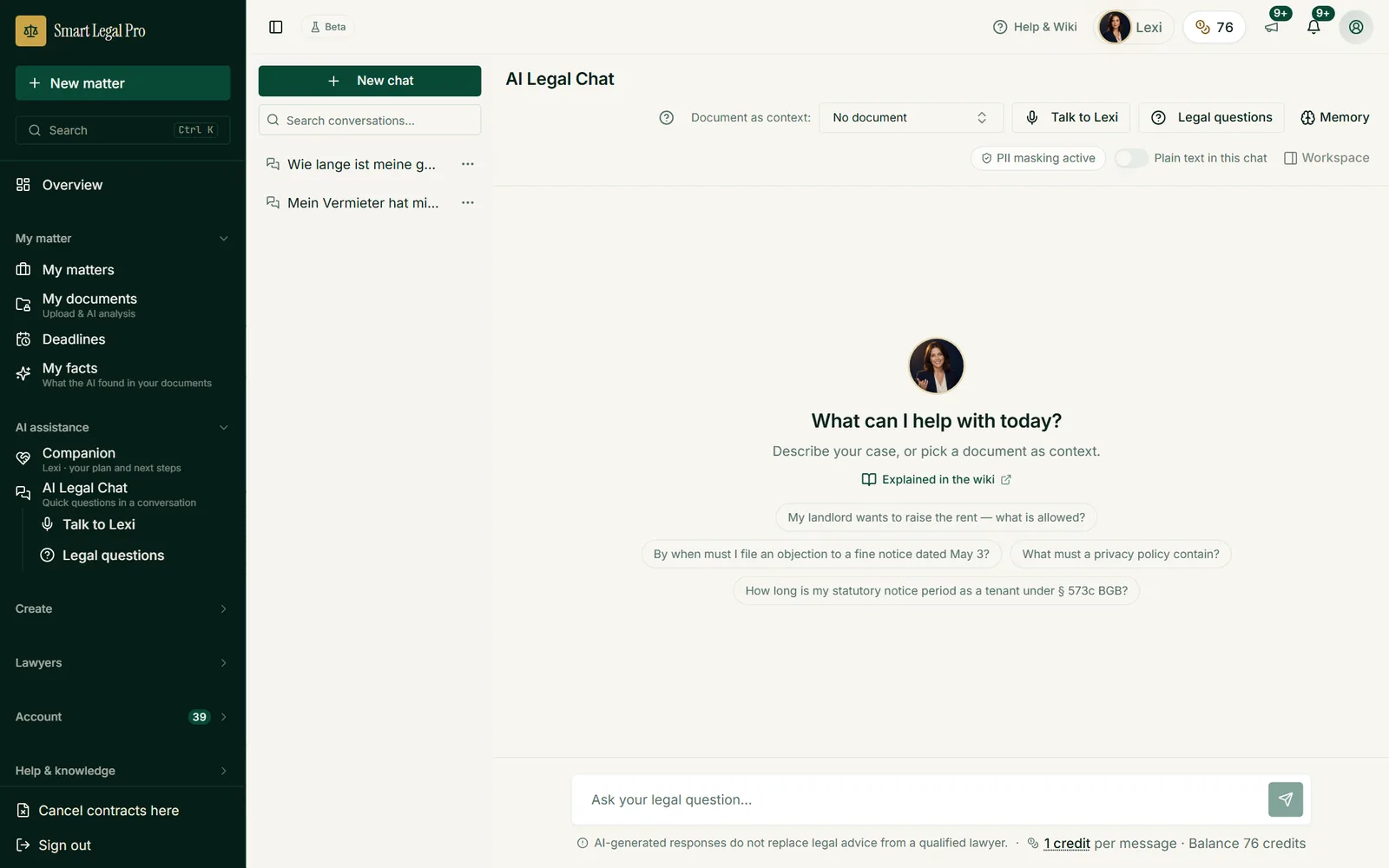
Task: Expand the Create section
Action: pyautogui.click(x=122, y=608)
